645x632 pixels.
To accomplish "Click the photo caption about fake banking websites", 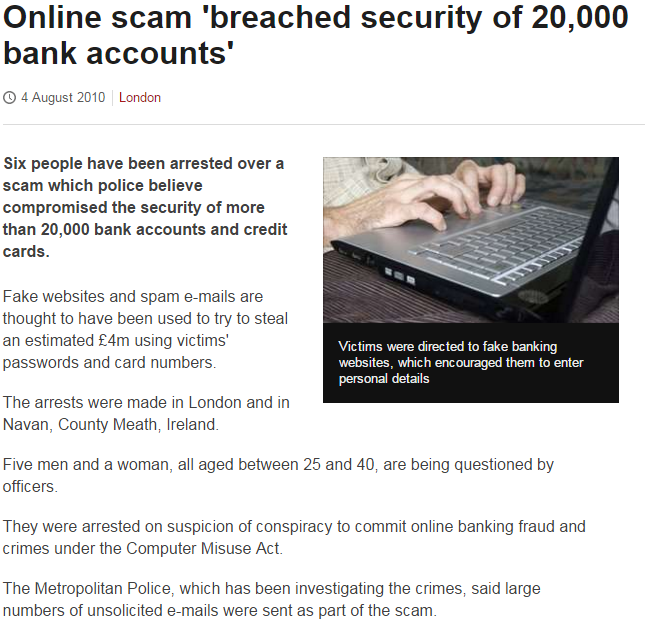I will tap(461, 362).
